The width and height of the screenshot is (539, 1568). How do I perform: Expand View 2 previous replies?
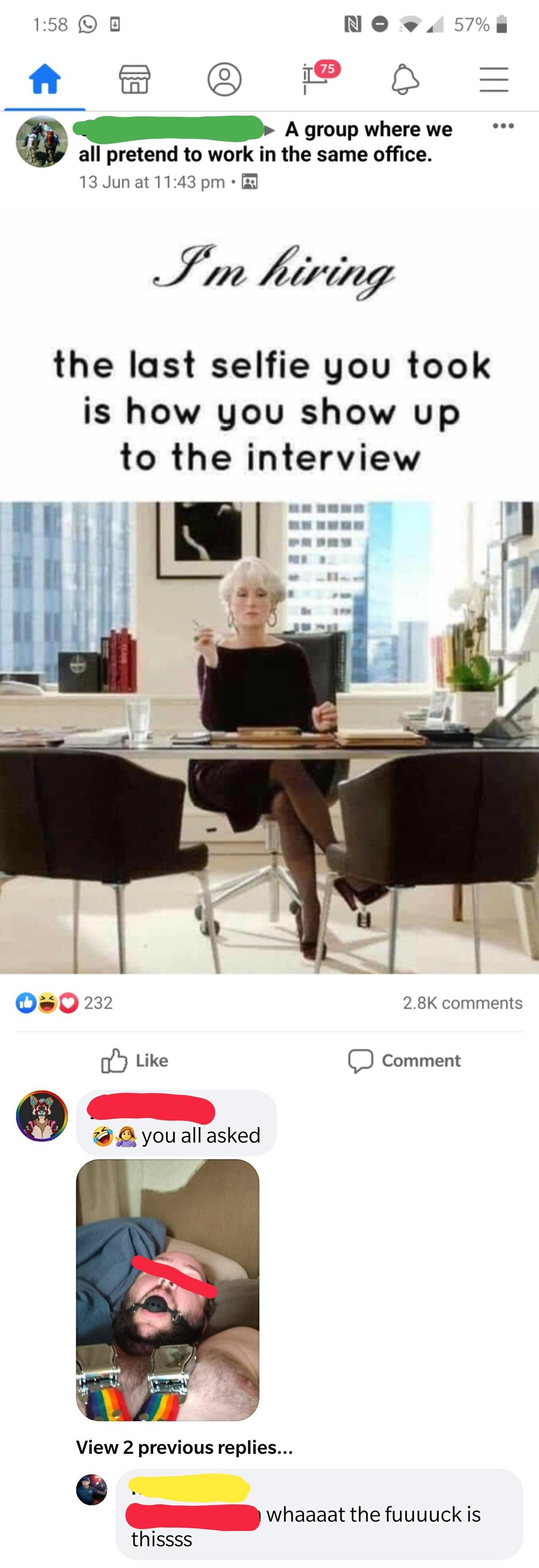tap(184, 1447)
